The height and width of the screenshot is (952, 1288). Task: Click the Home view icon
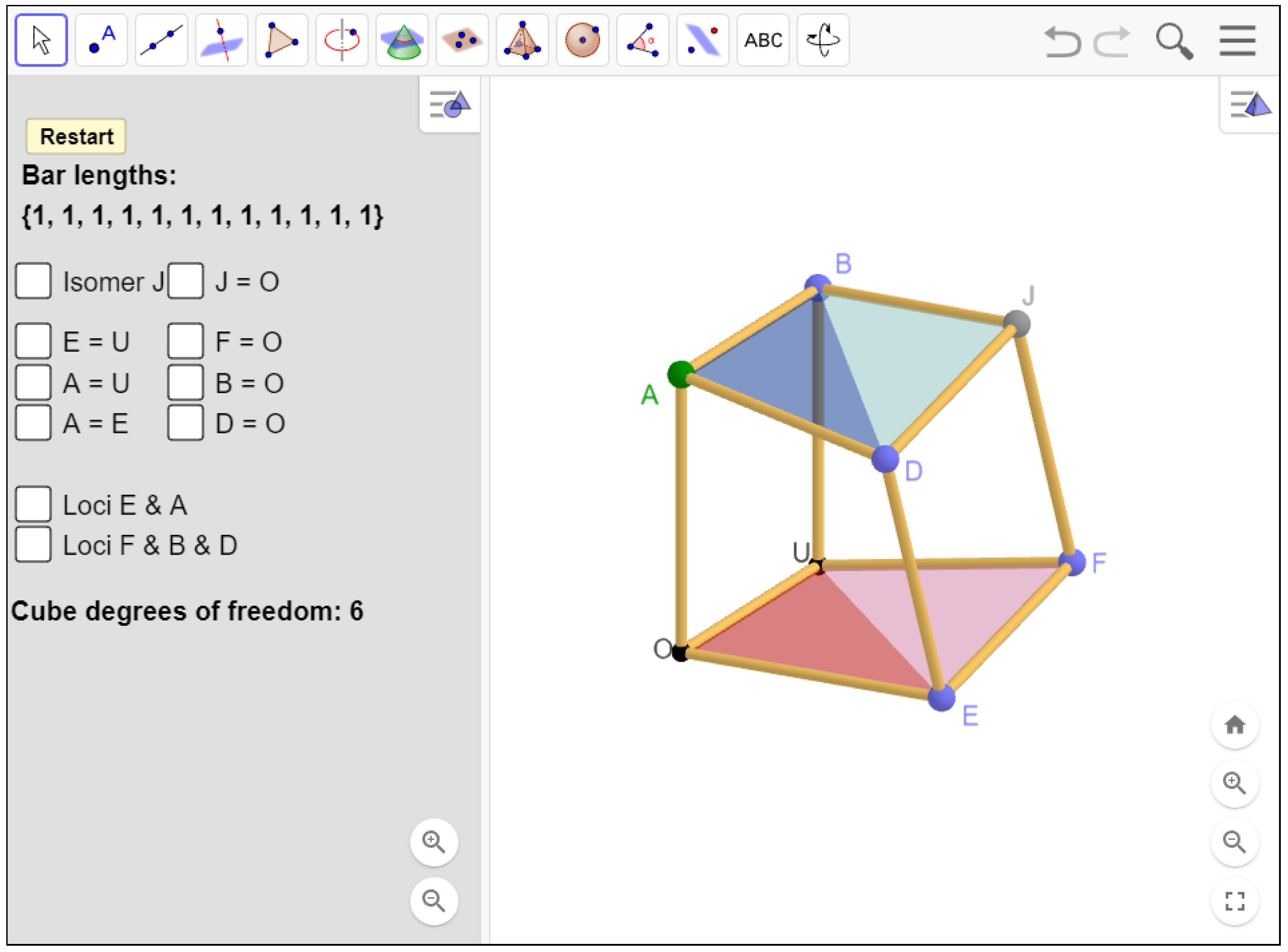point(1235,725)
